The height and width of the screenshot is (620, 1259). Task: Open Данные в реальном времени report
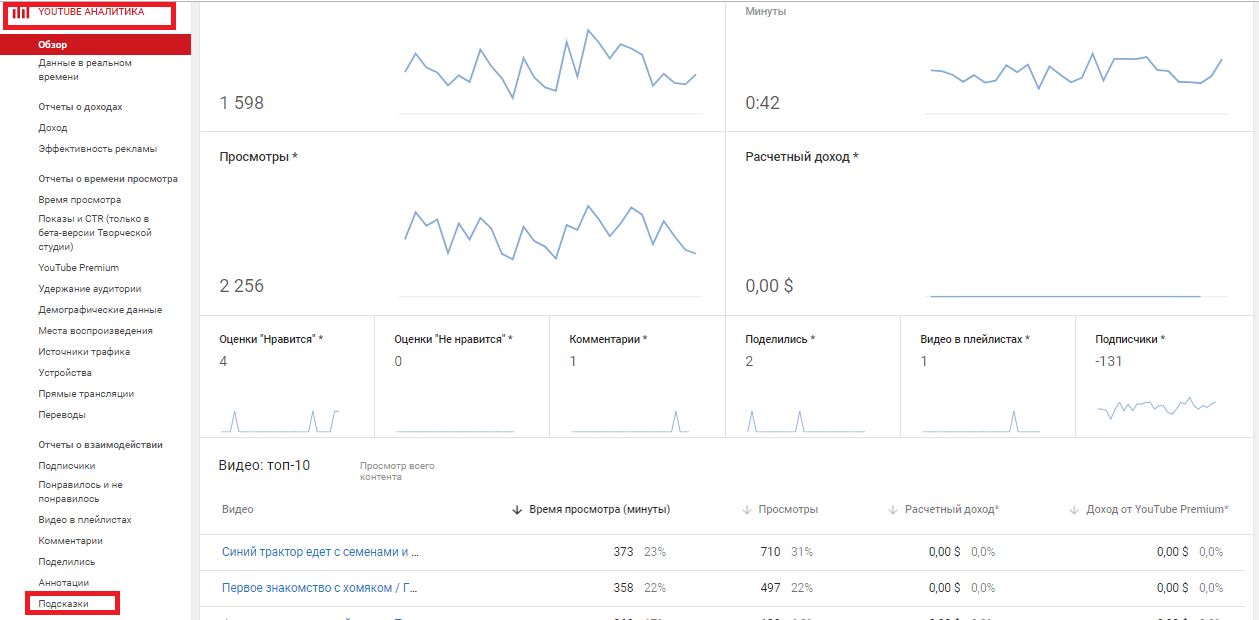(85, 69)
